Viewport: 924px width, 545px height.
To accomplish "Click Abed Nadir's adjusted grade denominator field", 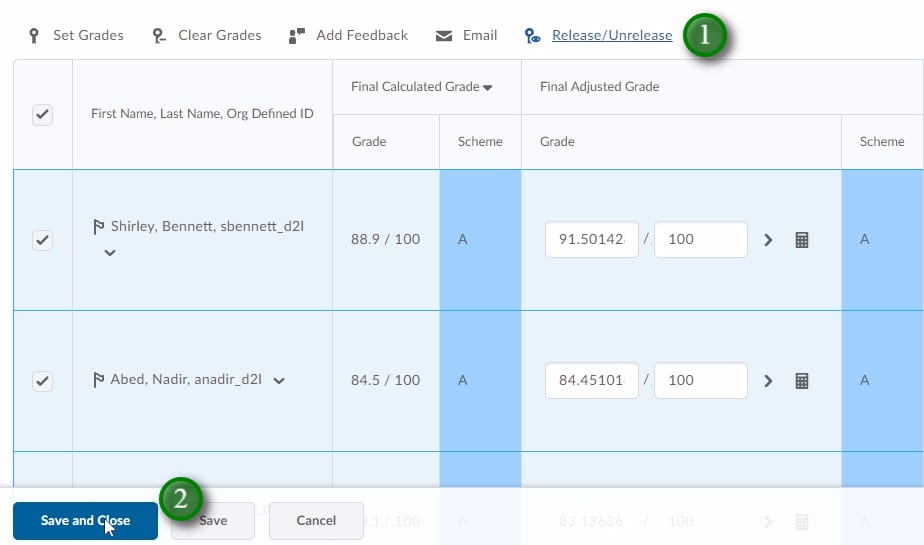I will pyautogui.click(x=700, y=381).
